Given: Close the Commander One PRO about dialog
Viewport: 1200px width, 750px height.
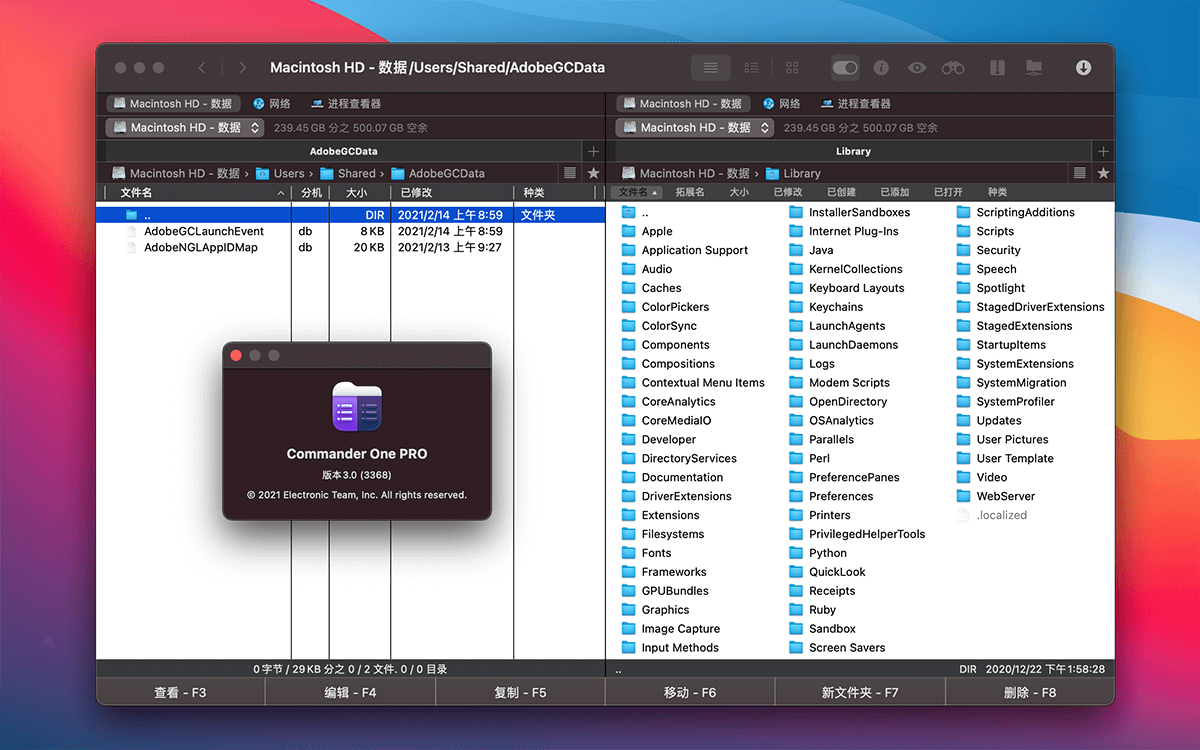Looking at the screenshot, I should [236, 355].
